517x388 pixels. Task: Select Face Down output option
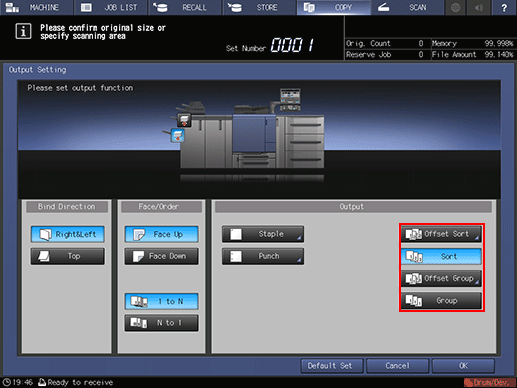click(x=161, y=256)
